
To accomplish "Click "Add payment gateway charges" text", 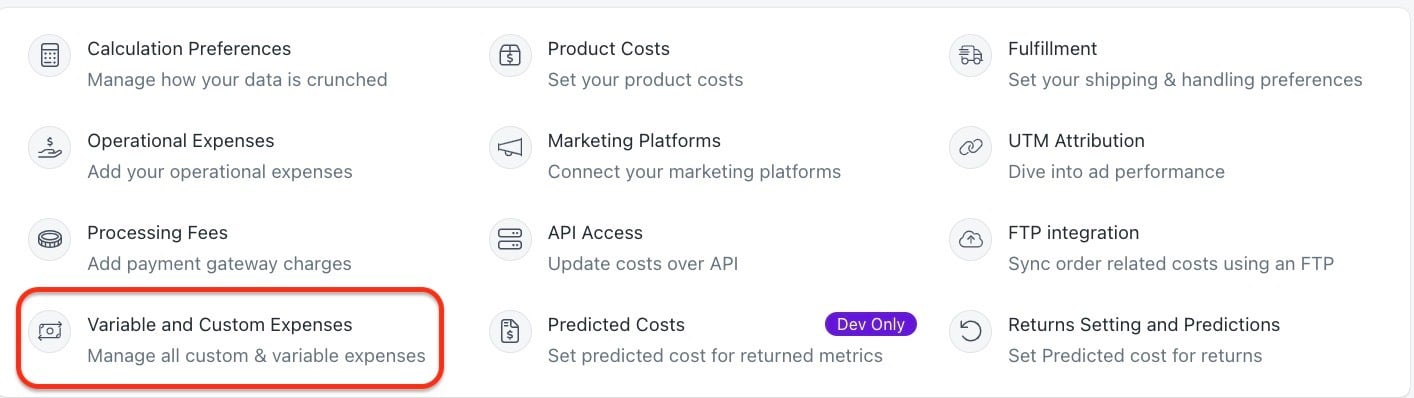I will click(x=219, y=264).
